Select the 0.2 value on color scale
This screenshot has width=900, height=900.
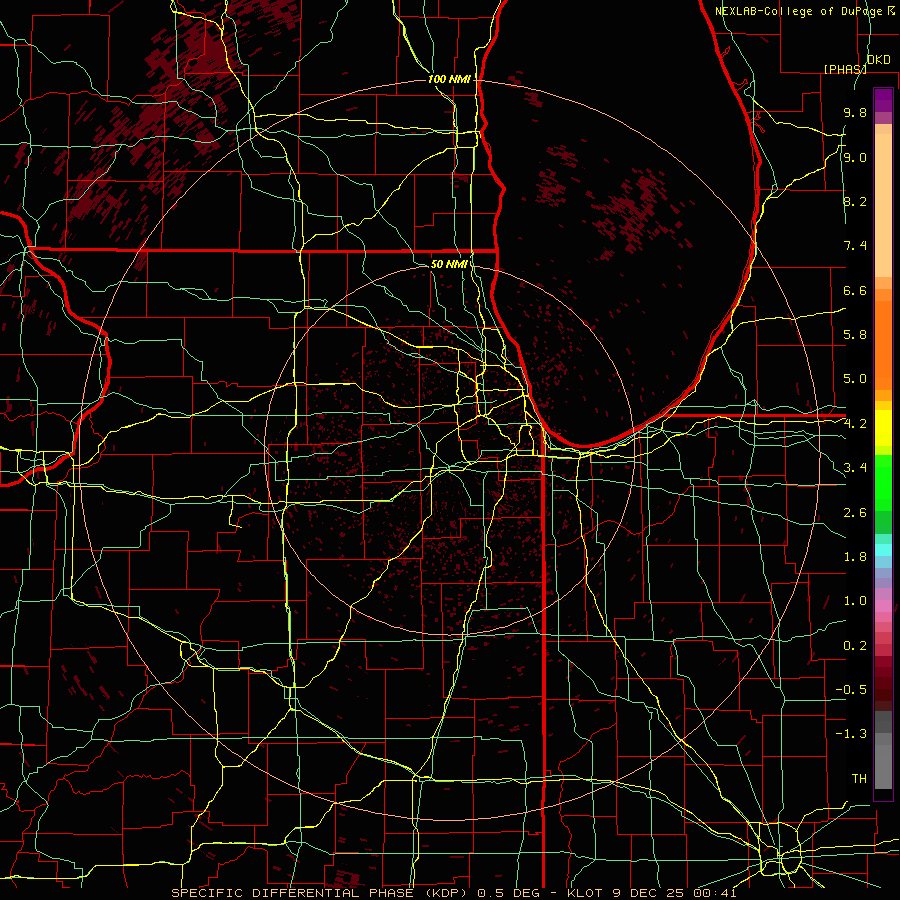tap(855, 646)
